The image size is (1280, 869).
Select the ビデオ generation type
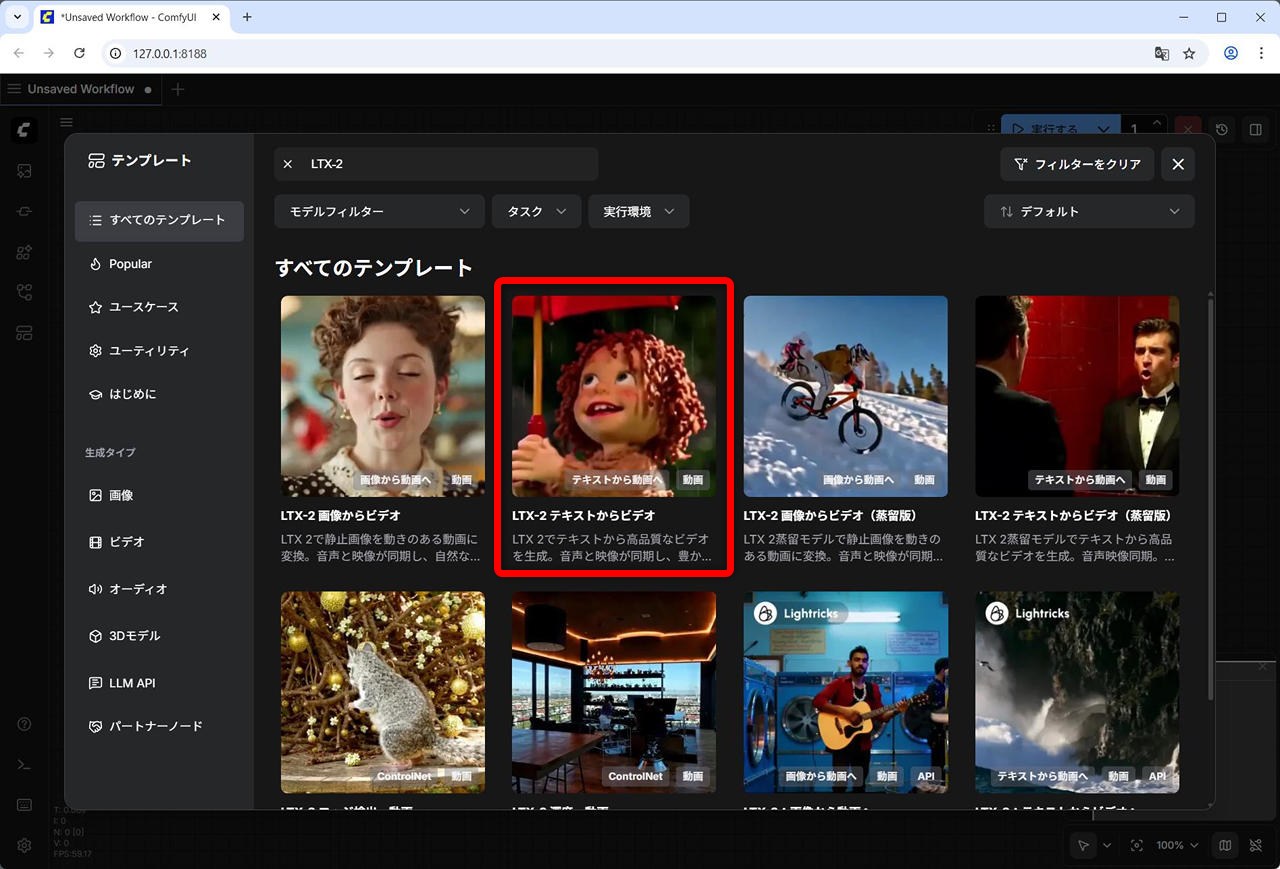point(127,542)
